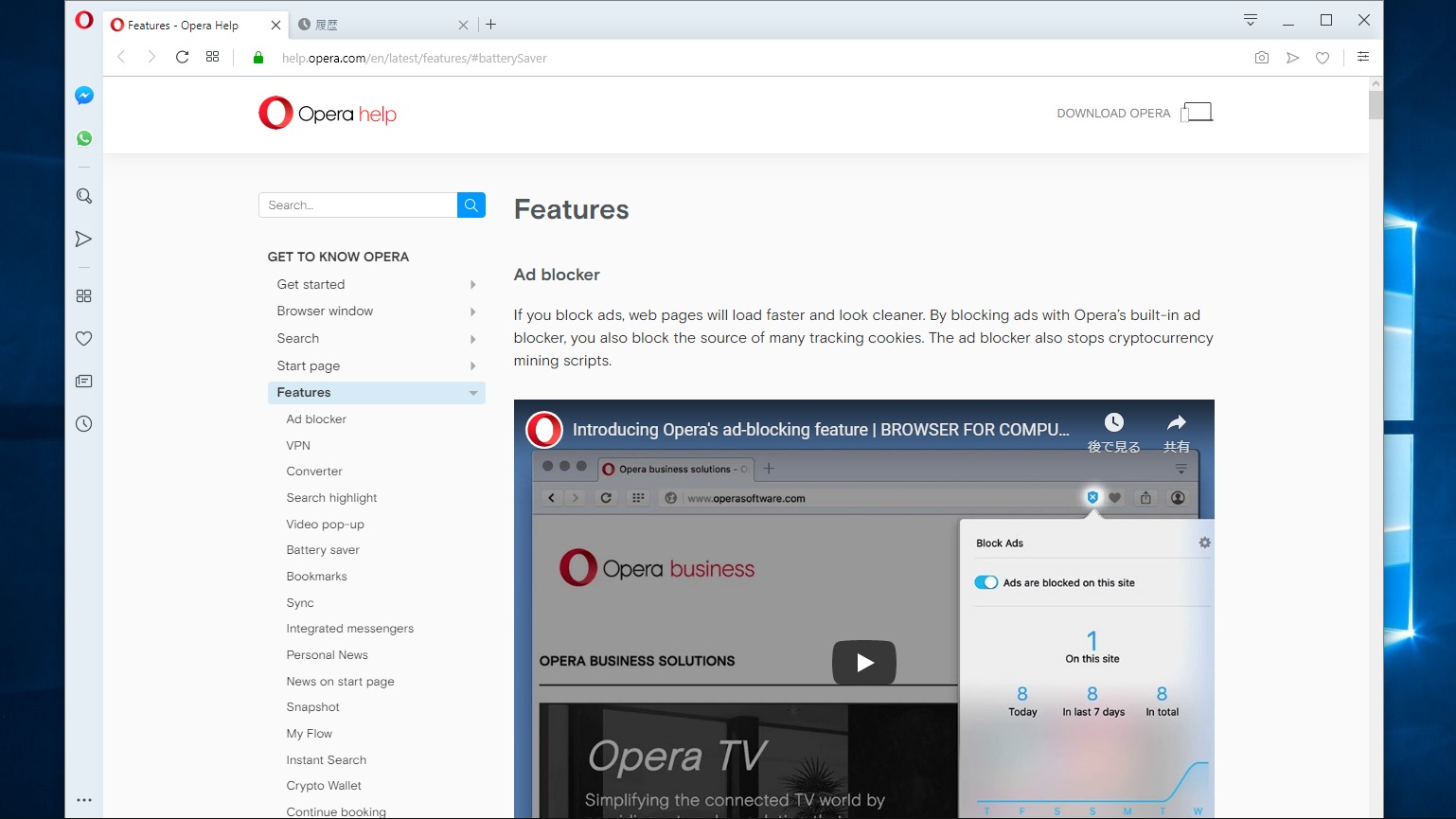Open the News on start page link
1456x819 pixels.
[x=340, y=682]
